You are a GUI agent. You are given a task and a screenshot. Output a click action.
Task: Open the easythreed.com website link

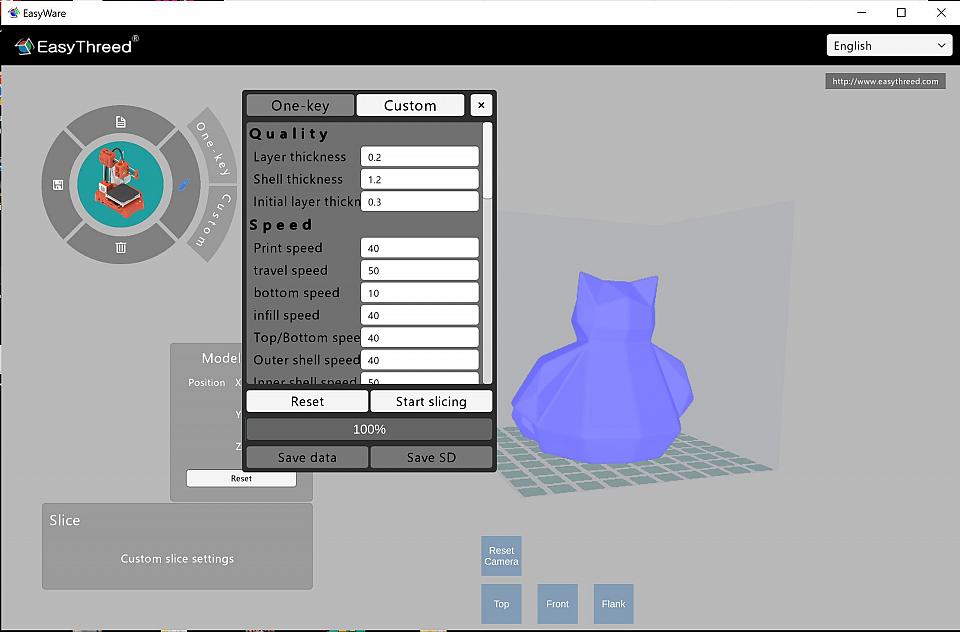(885, 81)
